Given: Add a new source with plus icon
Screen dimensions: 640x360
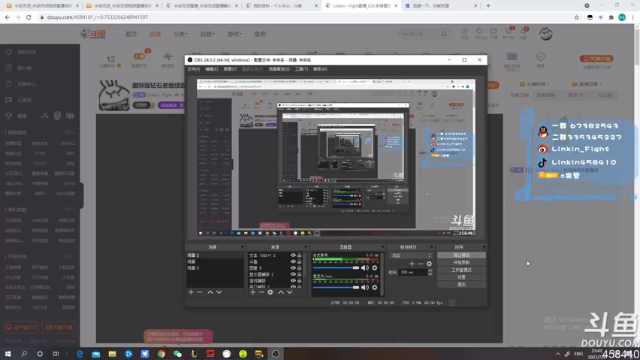Looking at the screenshot, I should coord(253,292).
